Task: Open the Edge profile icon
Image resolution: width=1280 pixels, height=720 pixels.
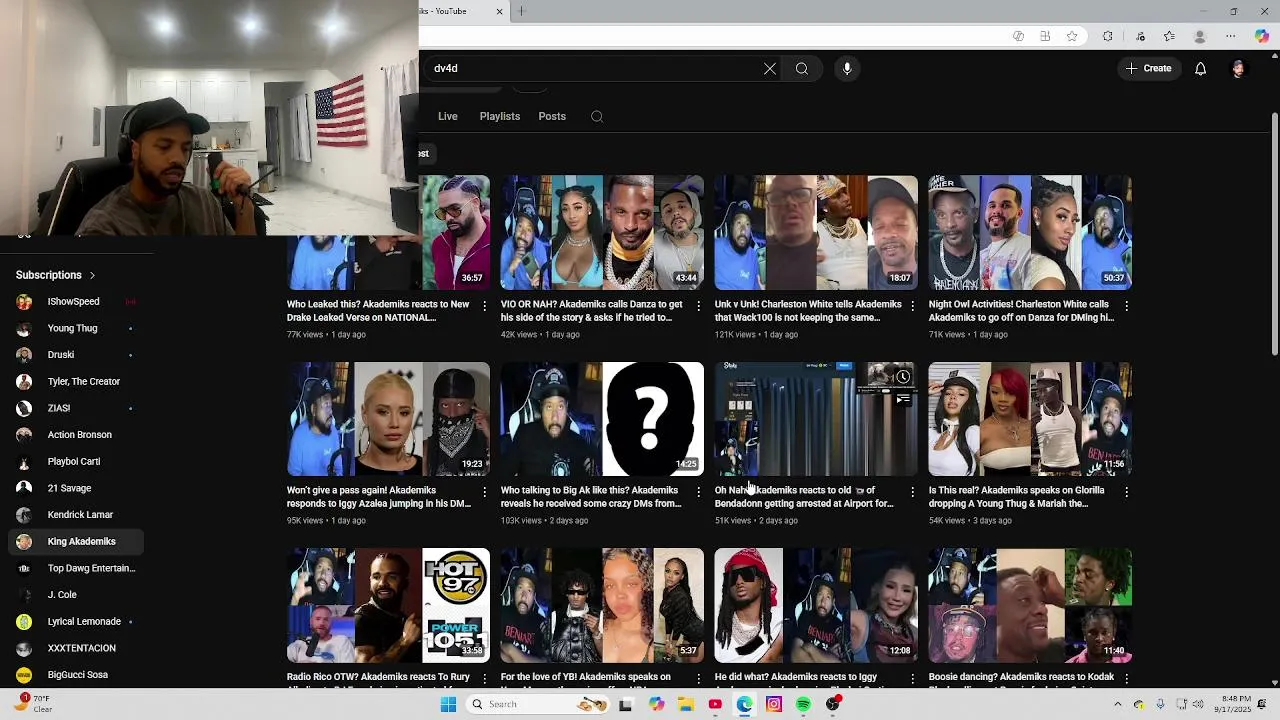Action: (1199, 36)
